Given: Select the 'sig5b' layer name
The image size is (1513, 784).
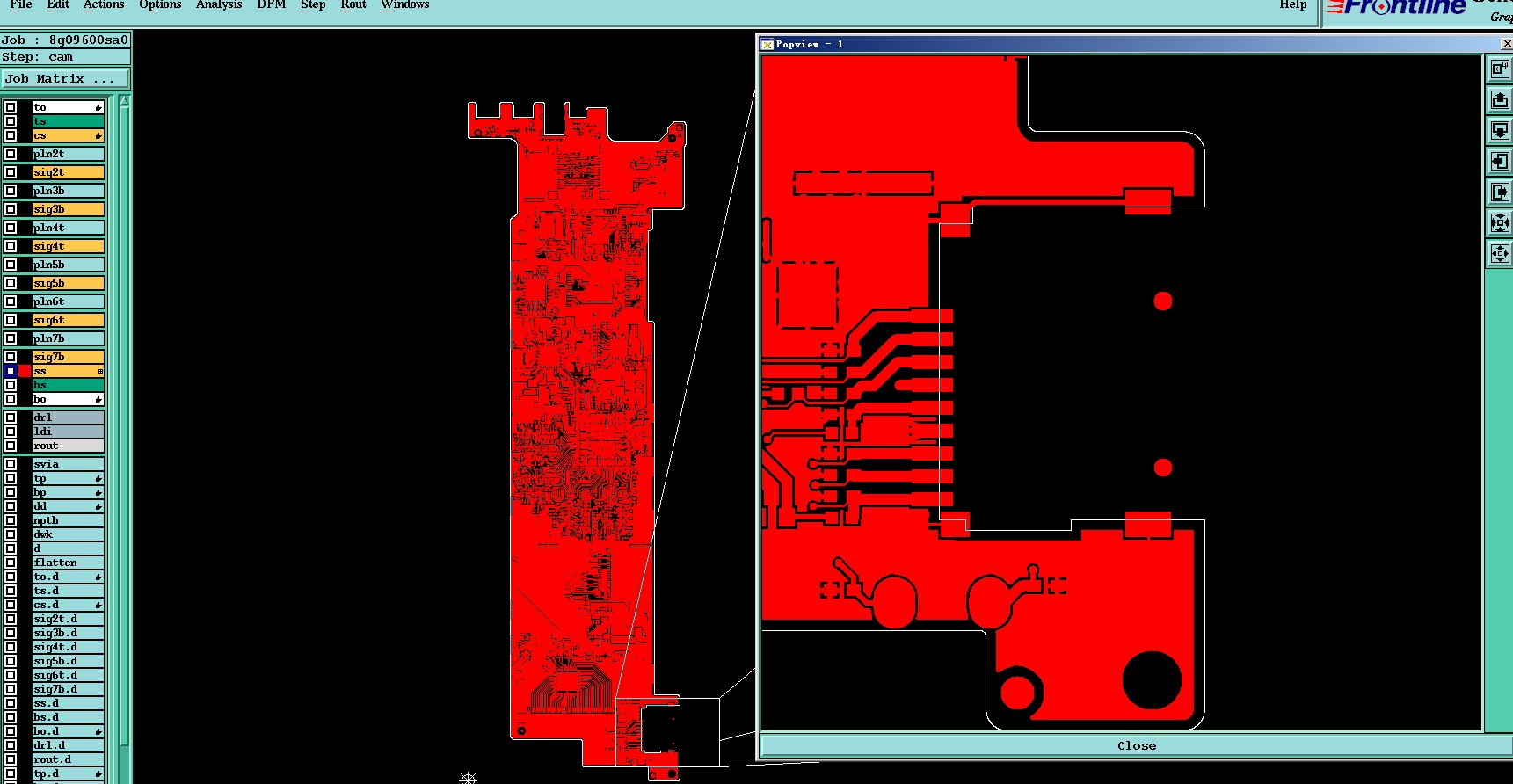Looking at the screenshot, I should (68, 283).
